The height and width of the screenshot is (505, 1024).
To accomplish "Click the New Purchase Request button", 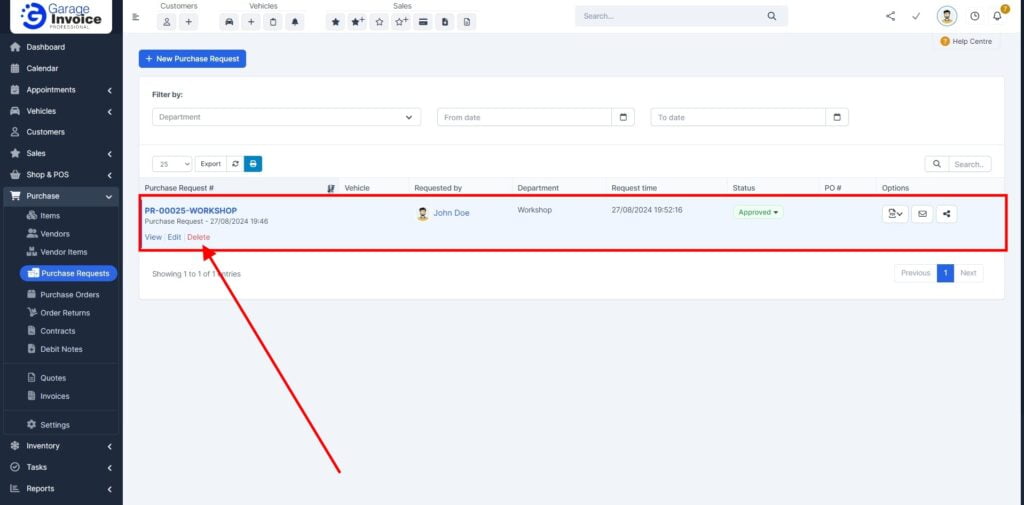I will [192, 59].
